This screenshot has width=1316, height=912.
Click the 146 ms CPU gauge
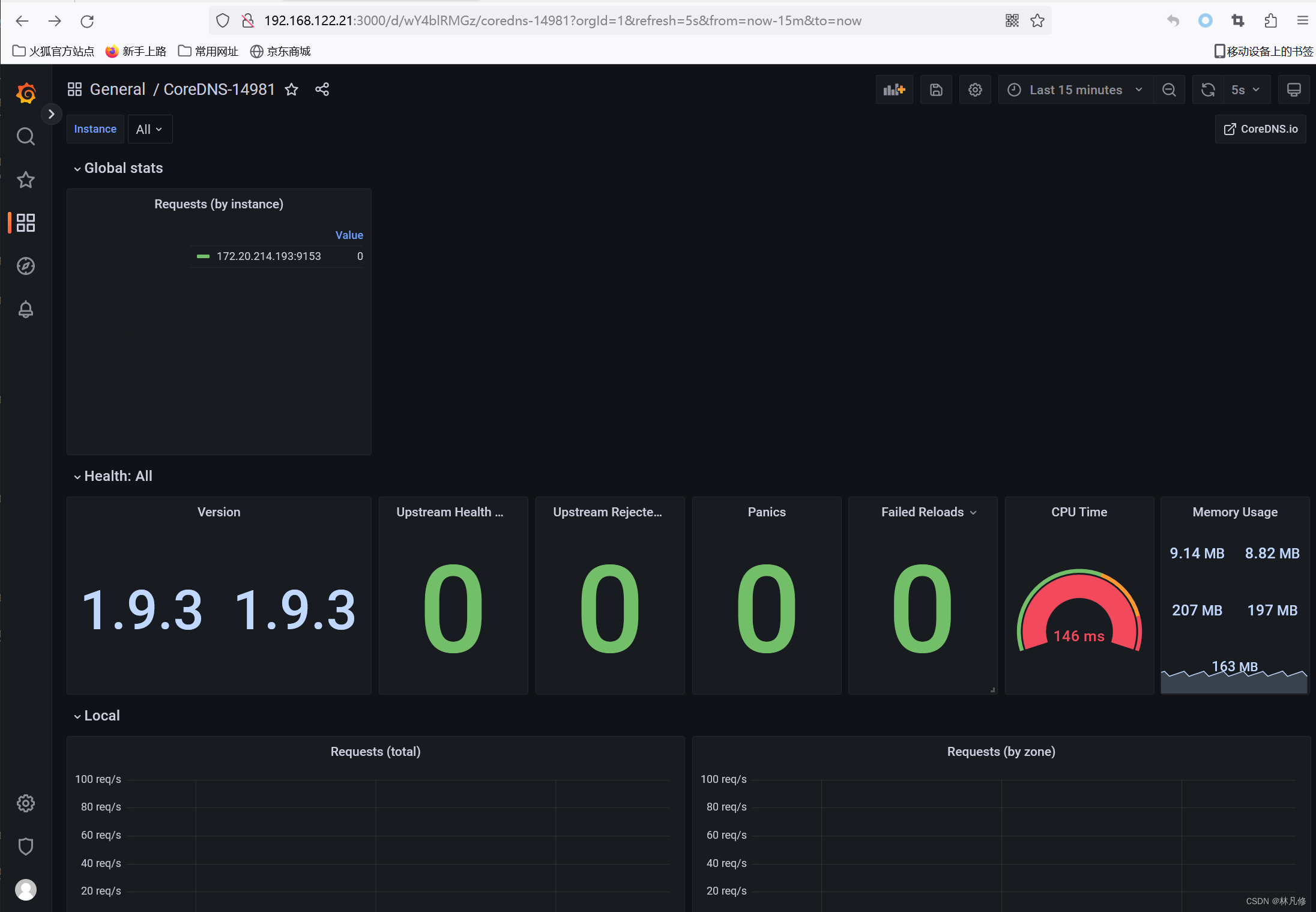[x=1079, y=609]
